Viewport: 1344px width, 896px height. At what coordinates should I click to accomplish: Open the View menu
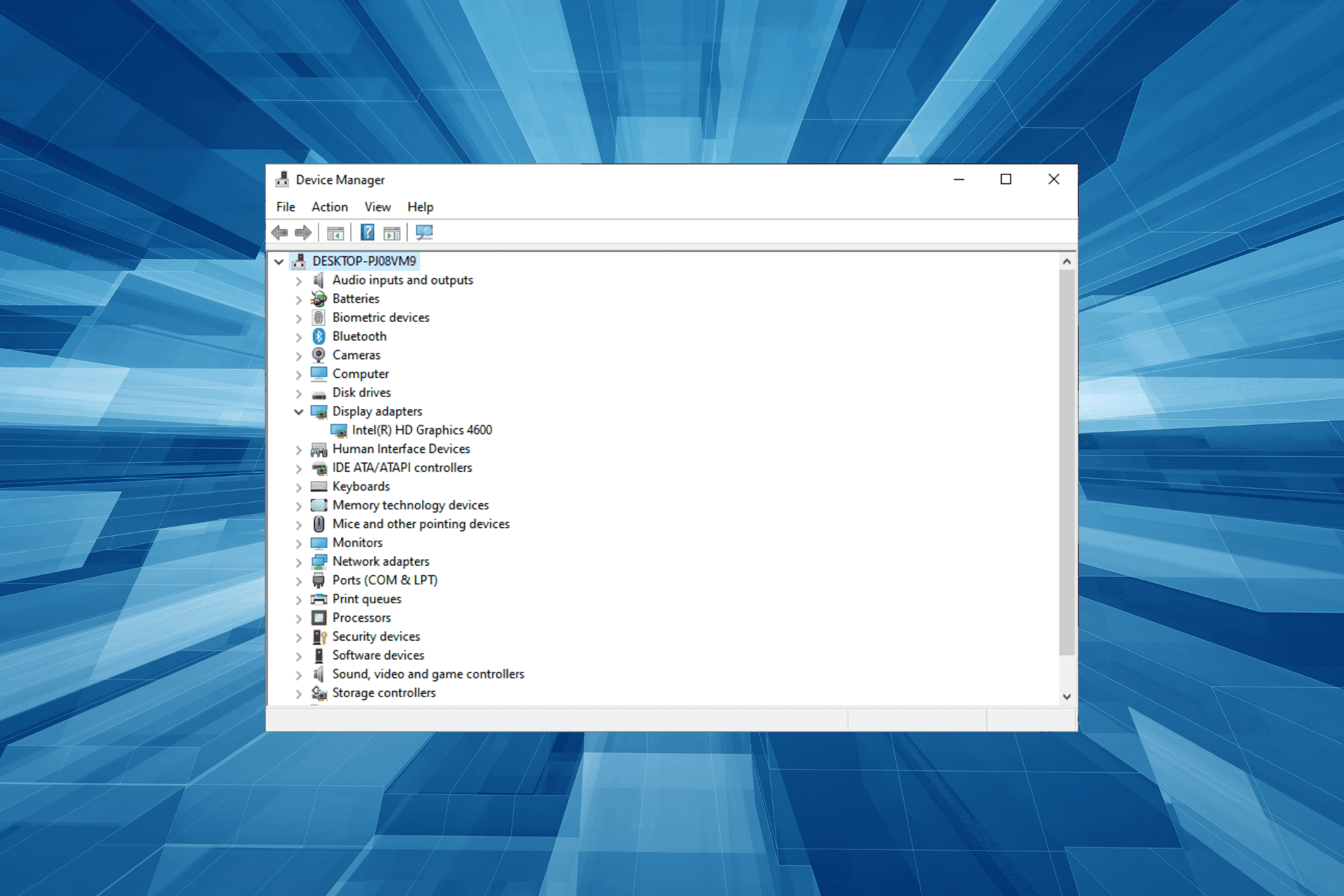[x=377, y=207]
